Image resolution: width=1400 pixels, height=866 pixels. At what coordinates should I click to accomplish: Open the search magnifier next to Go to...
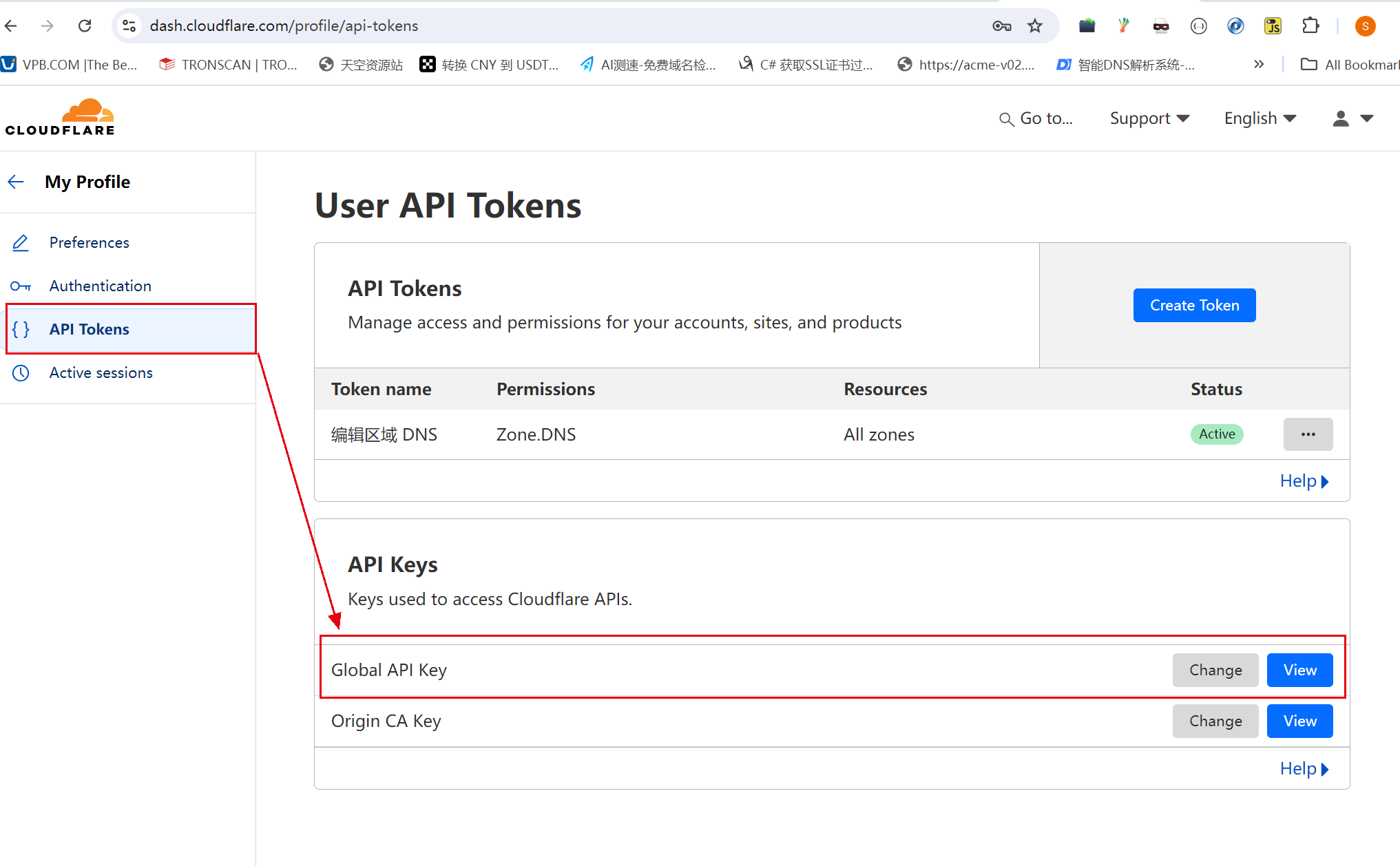pyautogui.click(x=1005, y=118)
